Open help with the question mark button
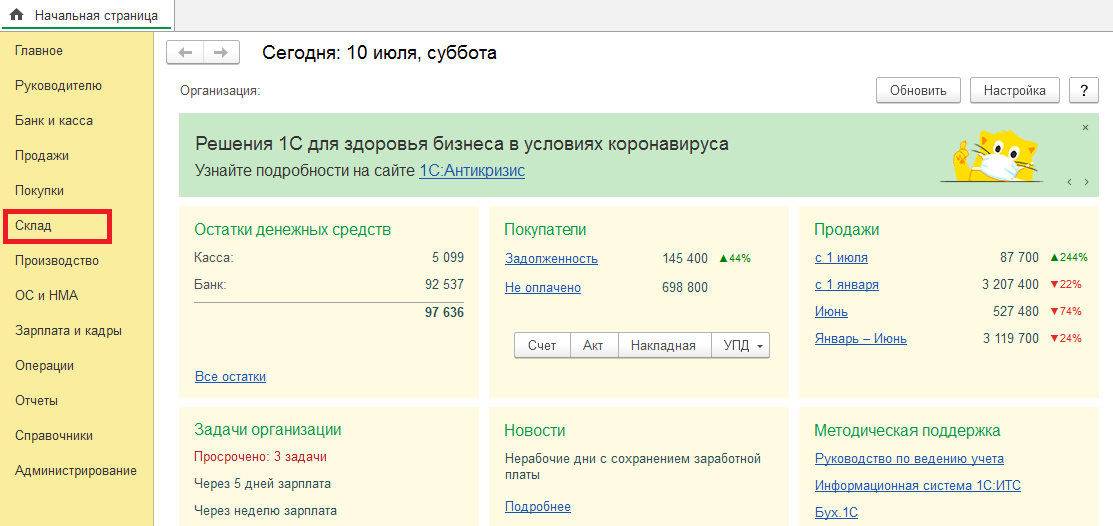Screen dimensions: 1113x526 [1084, 90]
